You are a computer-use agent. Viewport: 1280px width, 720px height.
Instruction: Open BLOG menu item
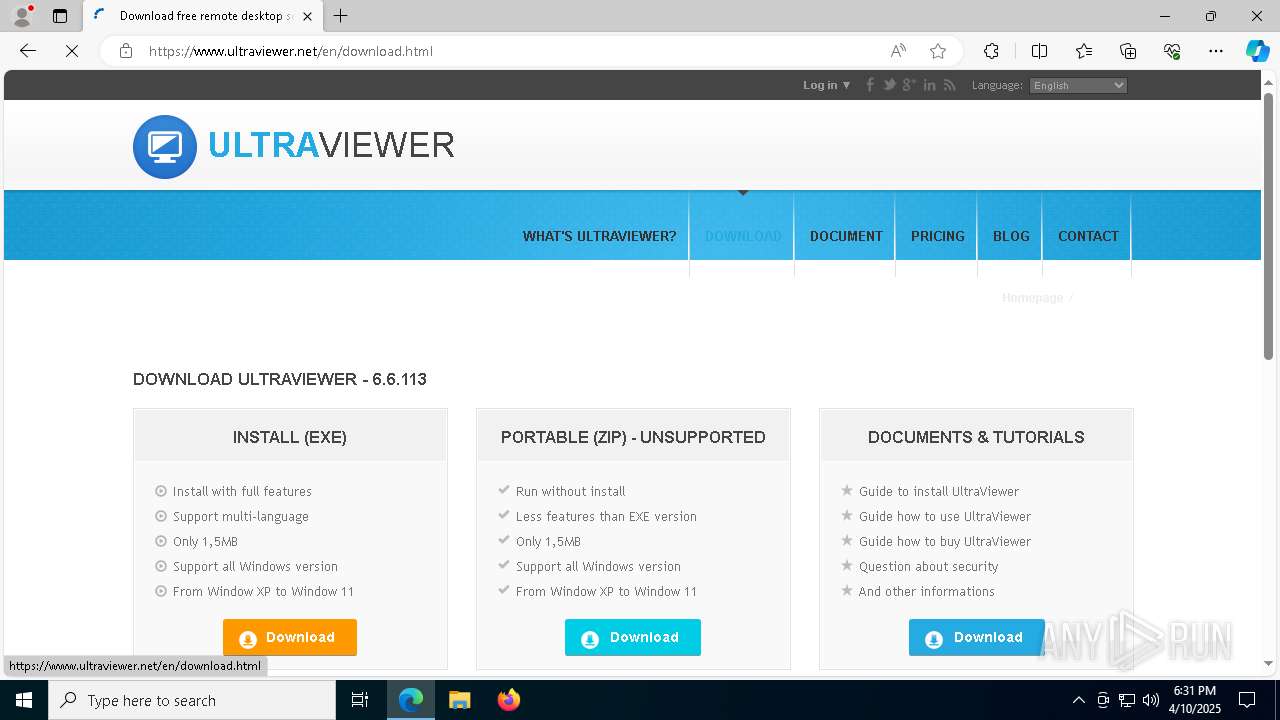pyautogui.click(x=1011, y=236)
